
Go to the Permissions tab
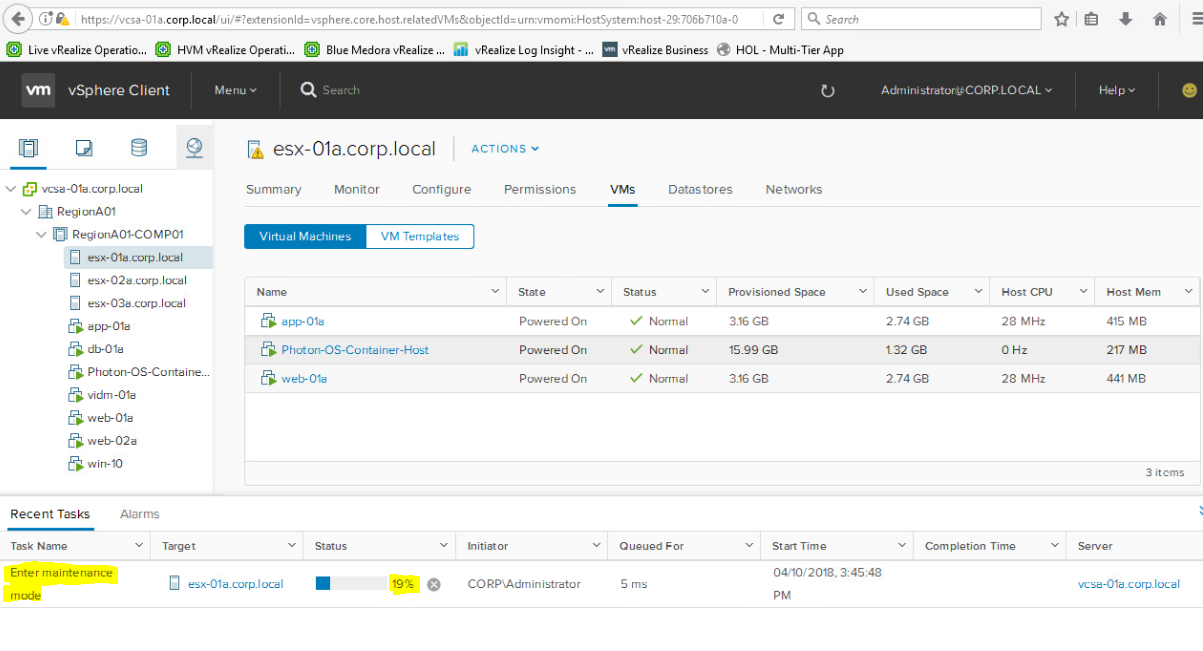[540, 190]
